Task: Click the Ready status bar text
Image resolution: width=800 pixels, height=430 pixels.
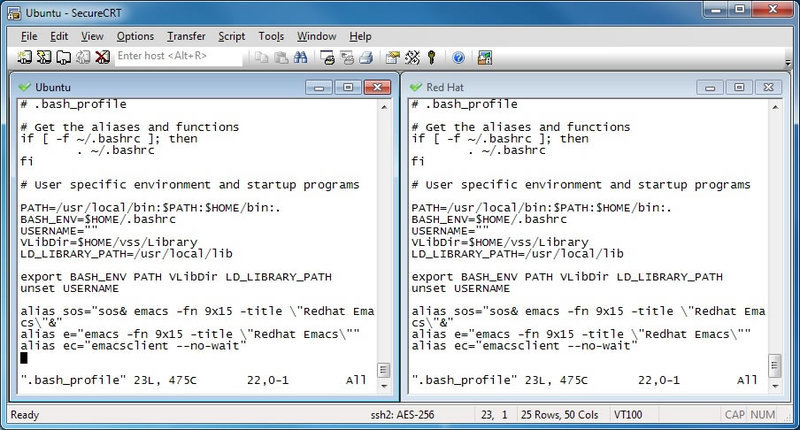Action: 24,415
